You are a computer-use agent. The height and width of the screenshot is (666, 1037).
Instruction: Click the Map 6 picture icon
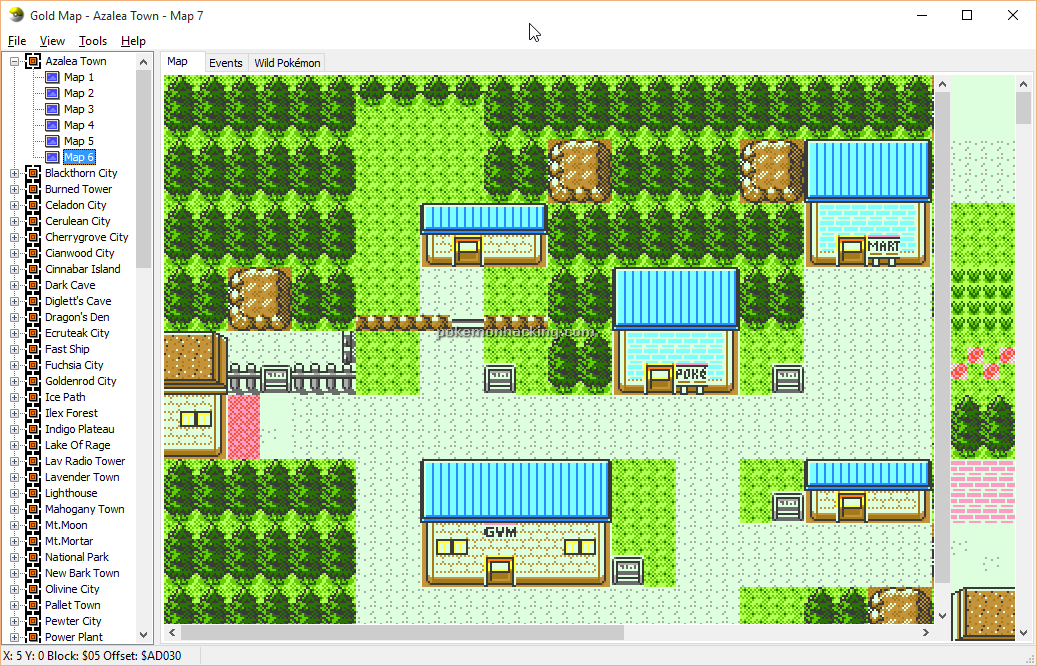coord(52,157)
